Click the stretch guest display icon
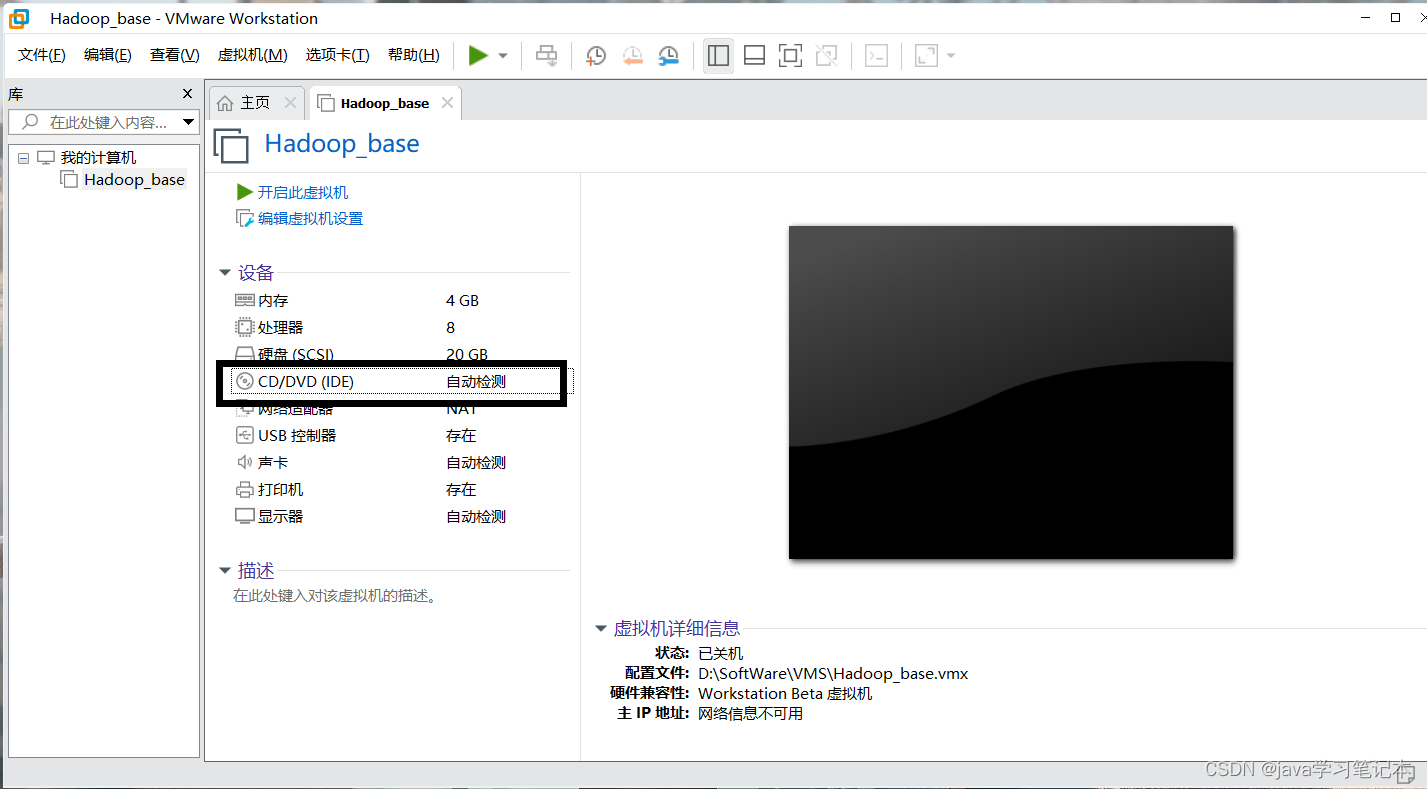This screenshot has width=1427, height=789. (x=927, y=56)
